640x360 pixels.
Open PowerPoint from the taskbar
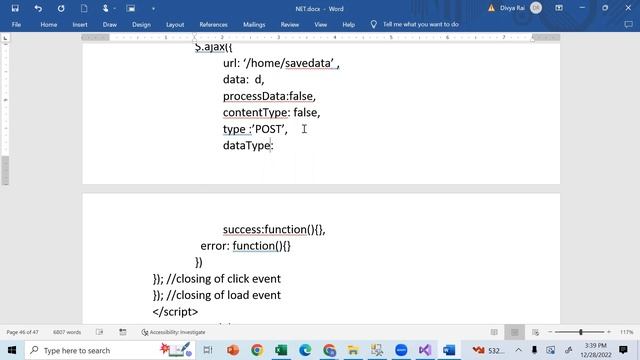[233, 350]
